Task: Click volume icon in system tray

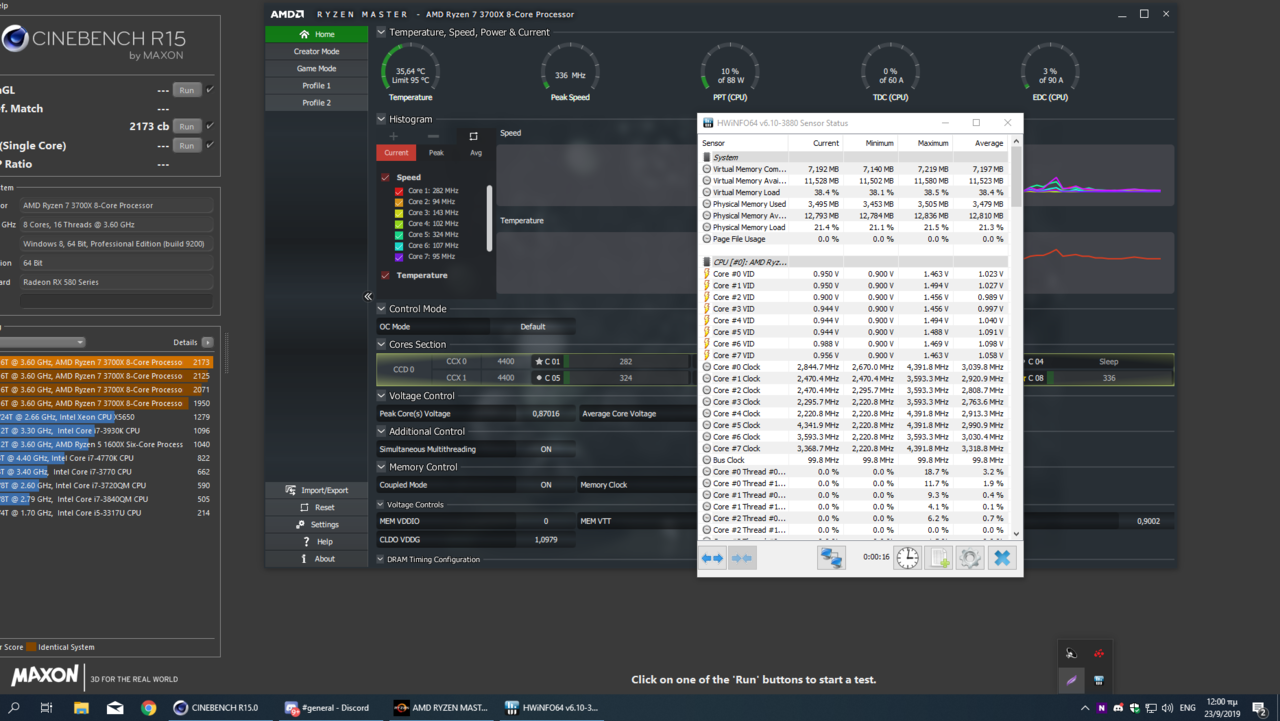Action: coord(1165,708)
